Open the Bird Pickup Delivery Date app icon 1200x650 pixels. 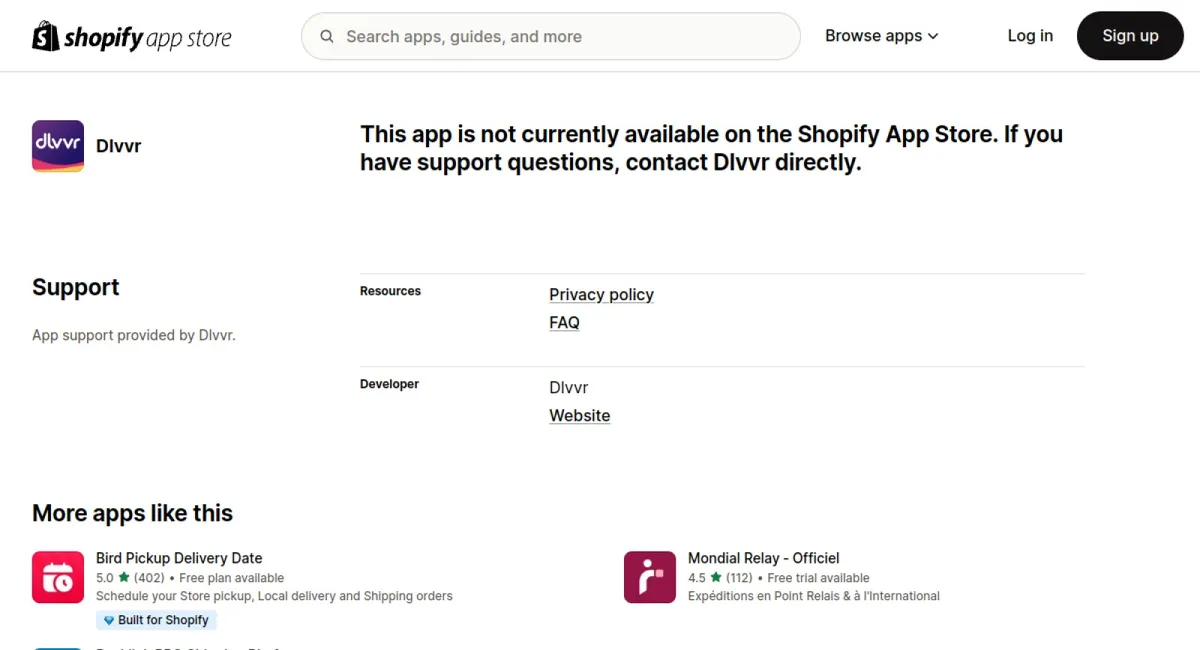click(58, 577)
